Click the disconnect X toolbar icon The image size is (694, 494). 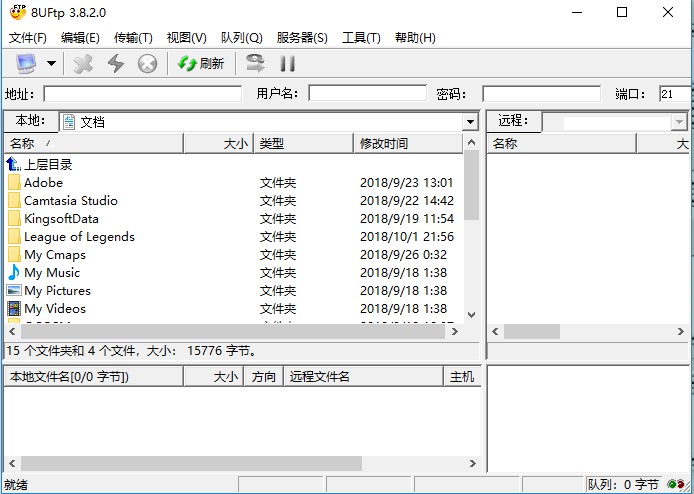click(x=84, y=64)
